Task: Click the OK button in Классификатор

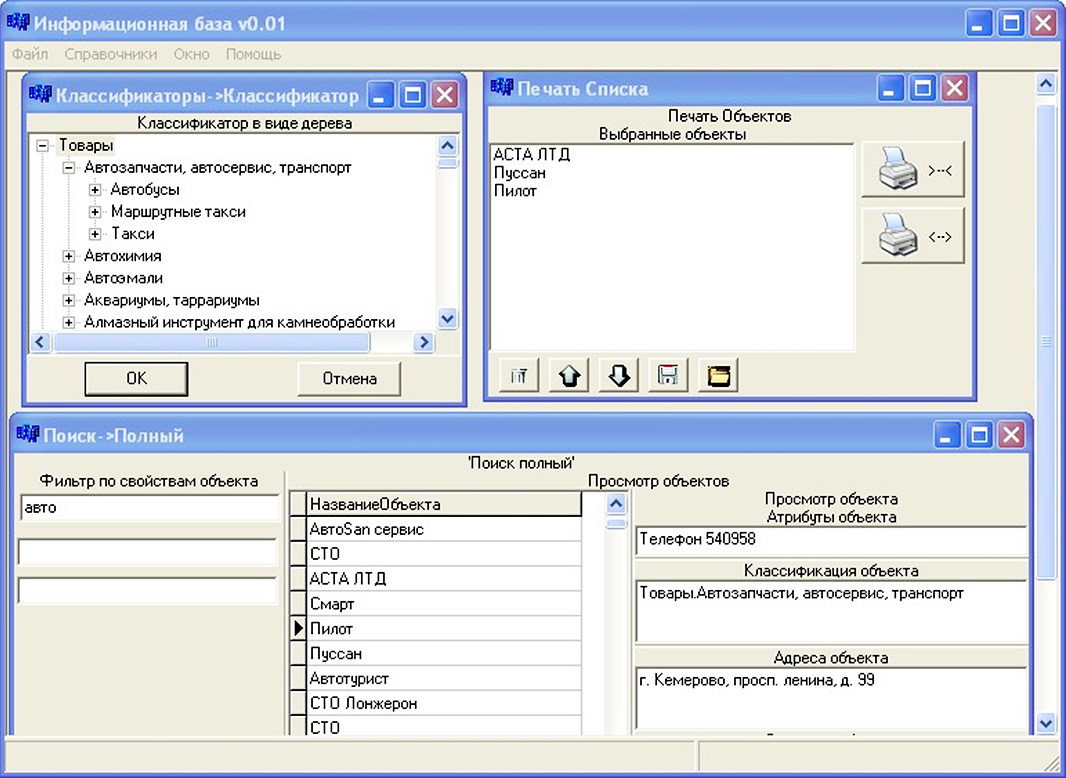Action: pyautogui.click(x=136, y=379)
